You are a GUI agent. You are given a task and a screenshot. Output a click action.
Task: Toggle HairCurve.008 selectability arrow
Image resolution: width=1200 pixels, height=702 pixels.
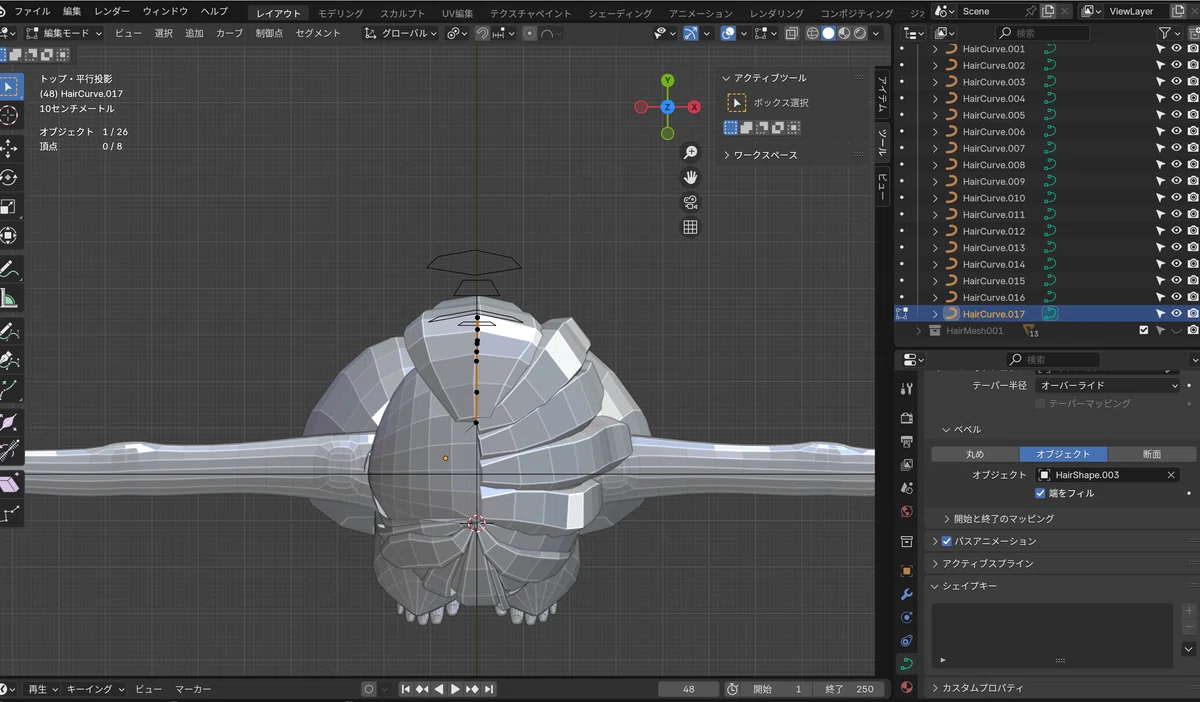(1160, 165)
